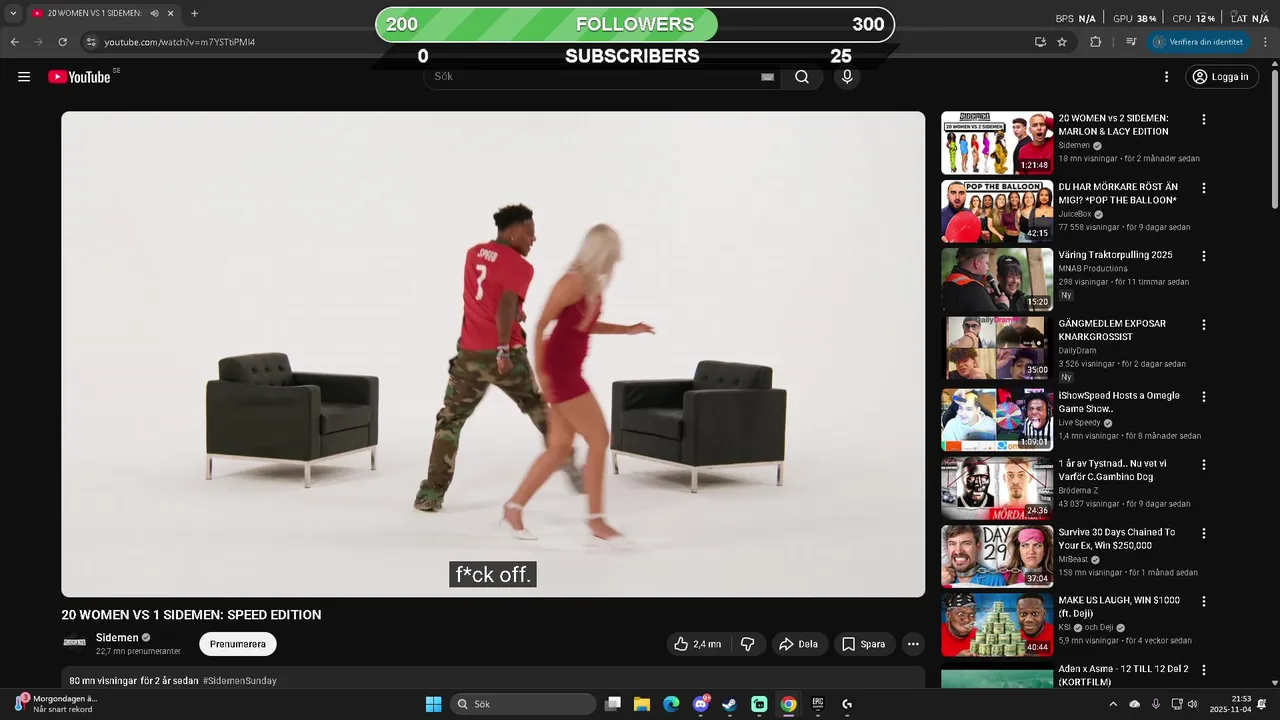Click Prenumerera subscribe button

point(238,644)
